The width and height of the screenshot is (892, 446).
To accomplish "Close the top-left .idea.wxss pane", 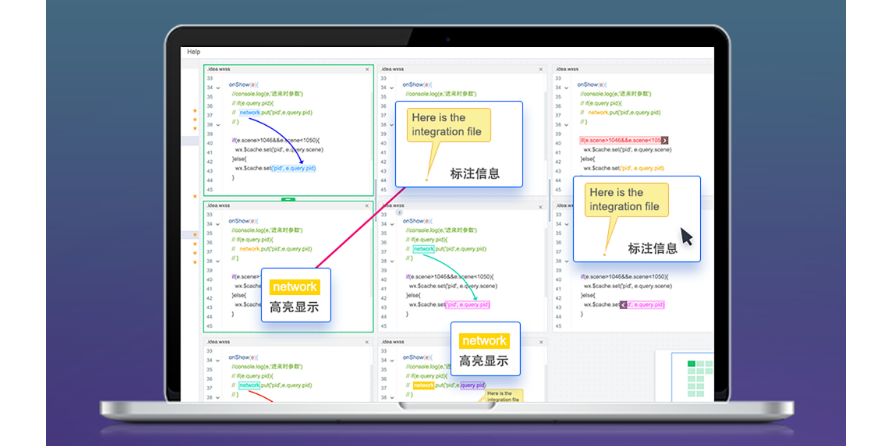I will click(x=367, y=70).
